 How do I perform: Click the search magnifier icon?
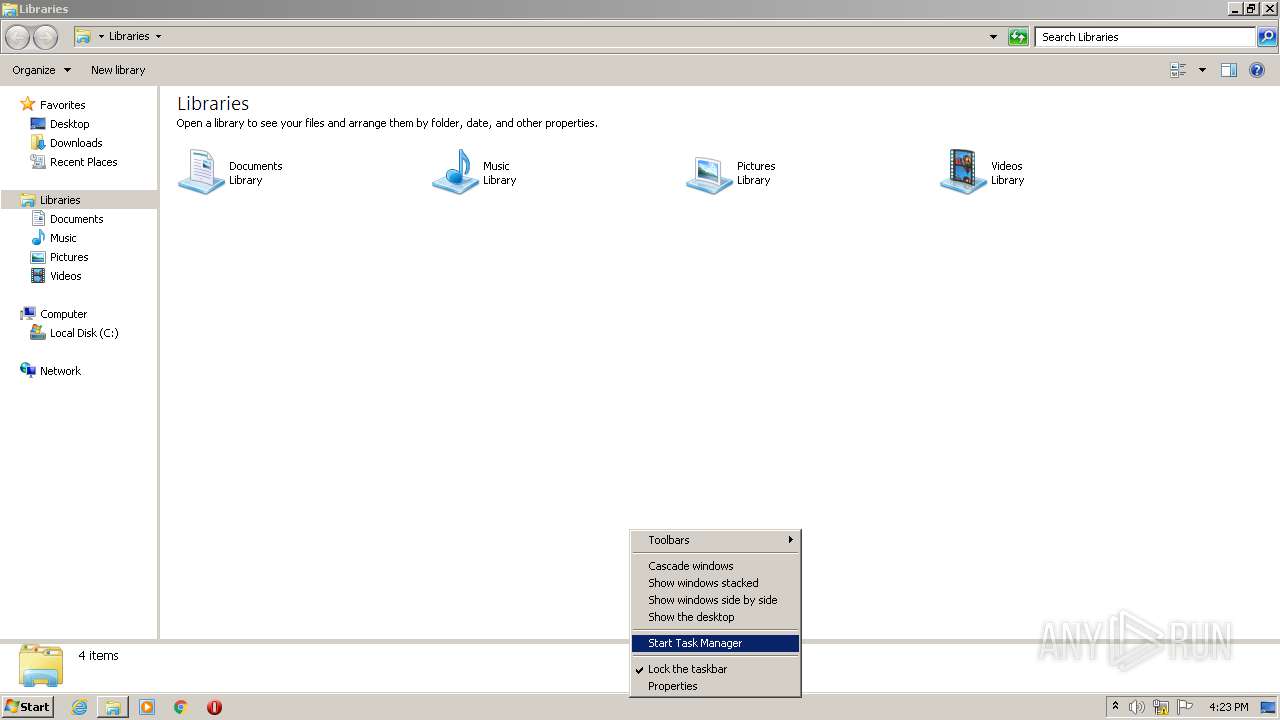click(x=1267, y=37)
